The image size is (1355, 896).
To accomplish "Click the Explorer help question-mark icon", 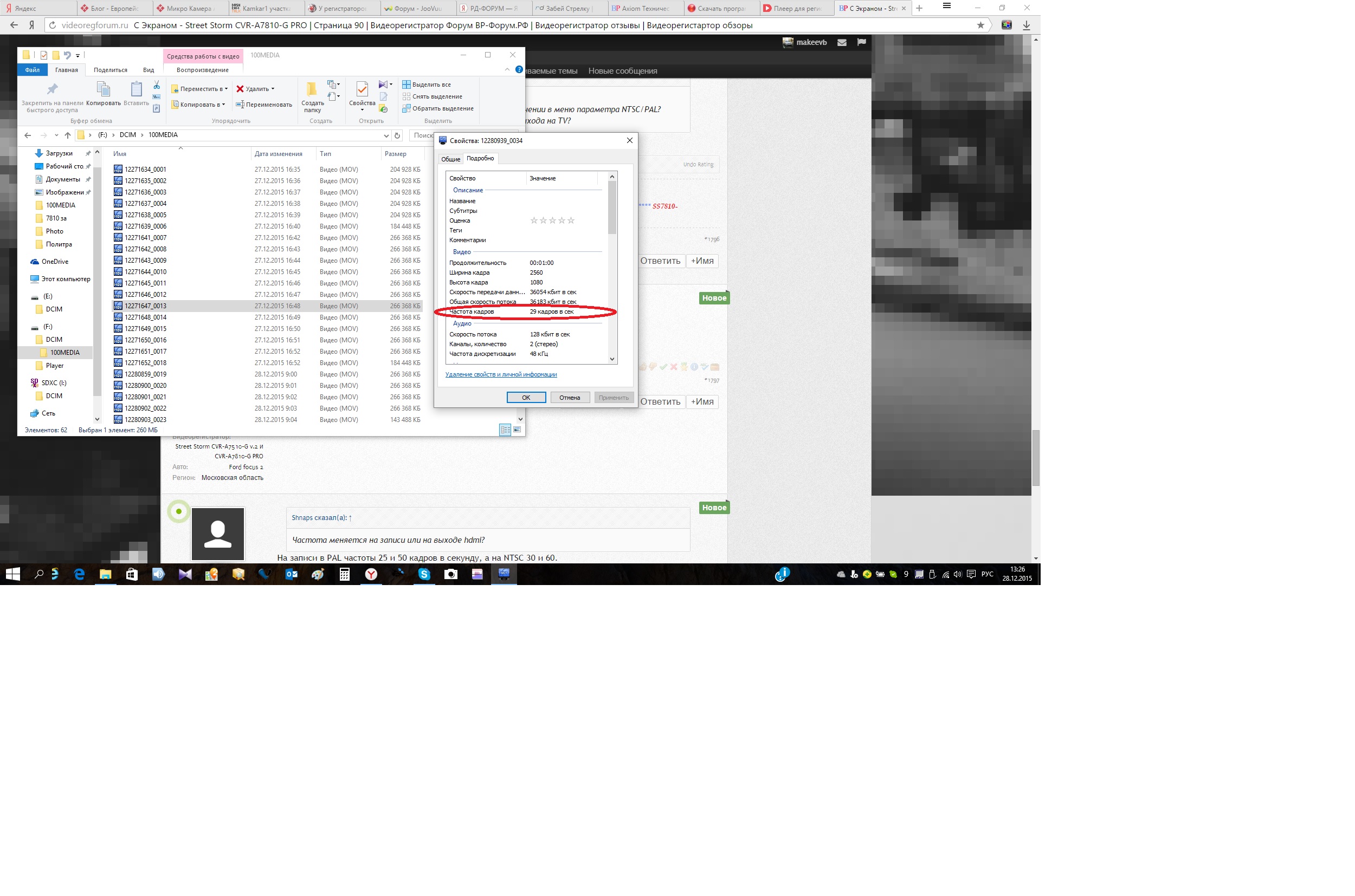I will pos(519,70).
